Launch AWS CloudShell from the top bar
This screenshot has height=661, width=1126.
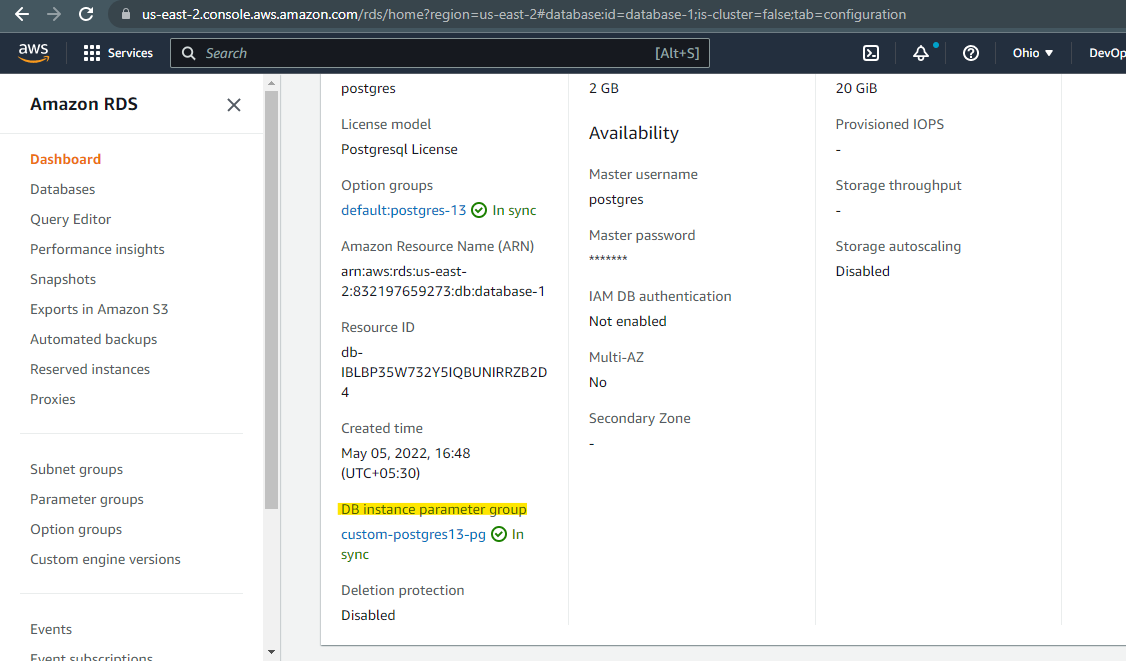pyautogui.click(x=871, y=52)
